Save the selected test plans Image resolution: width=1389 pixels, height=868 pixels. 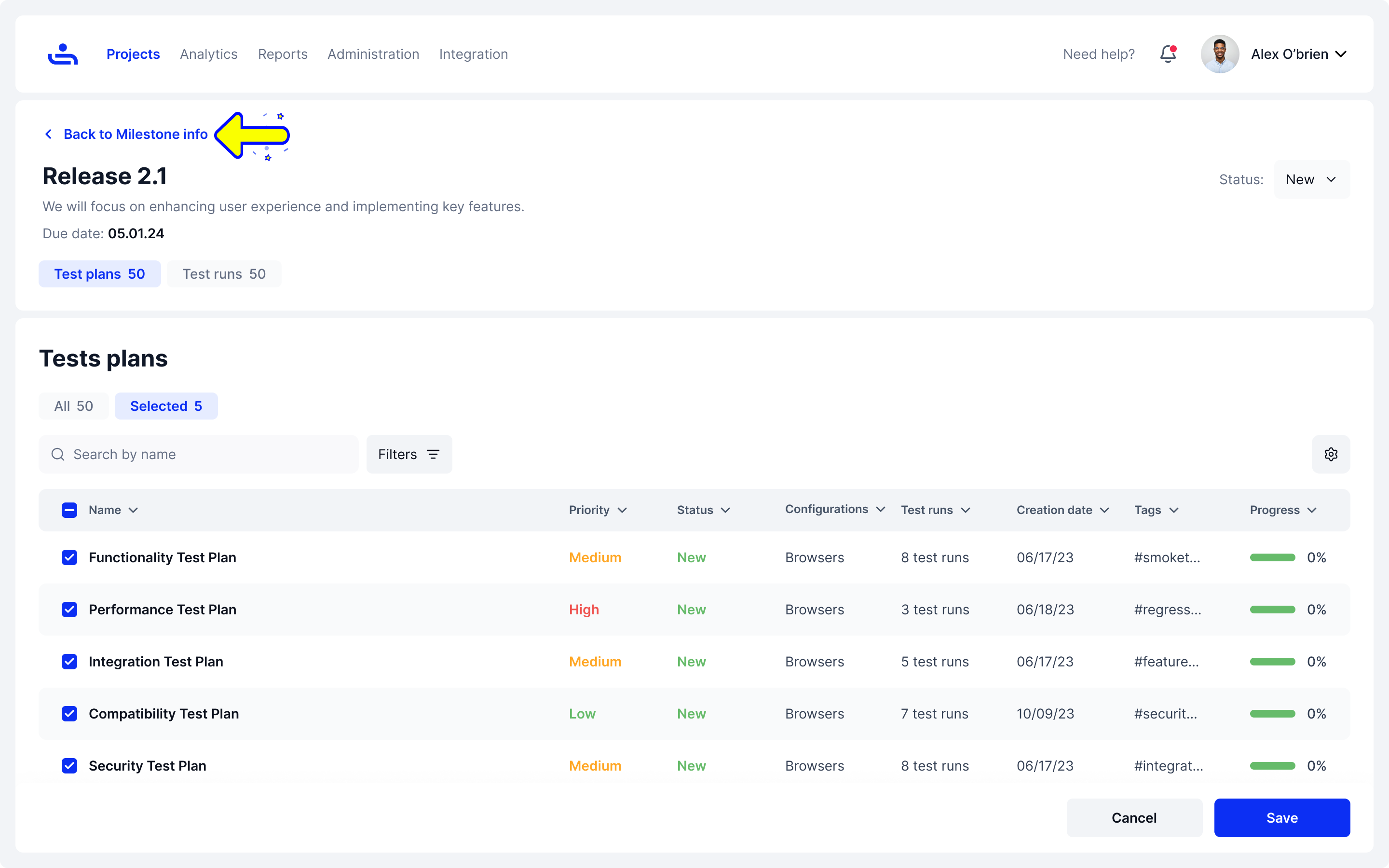(x=1281, y=817)
